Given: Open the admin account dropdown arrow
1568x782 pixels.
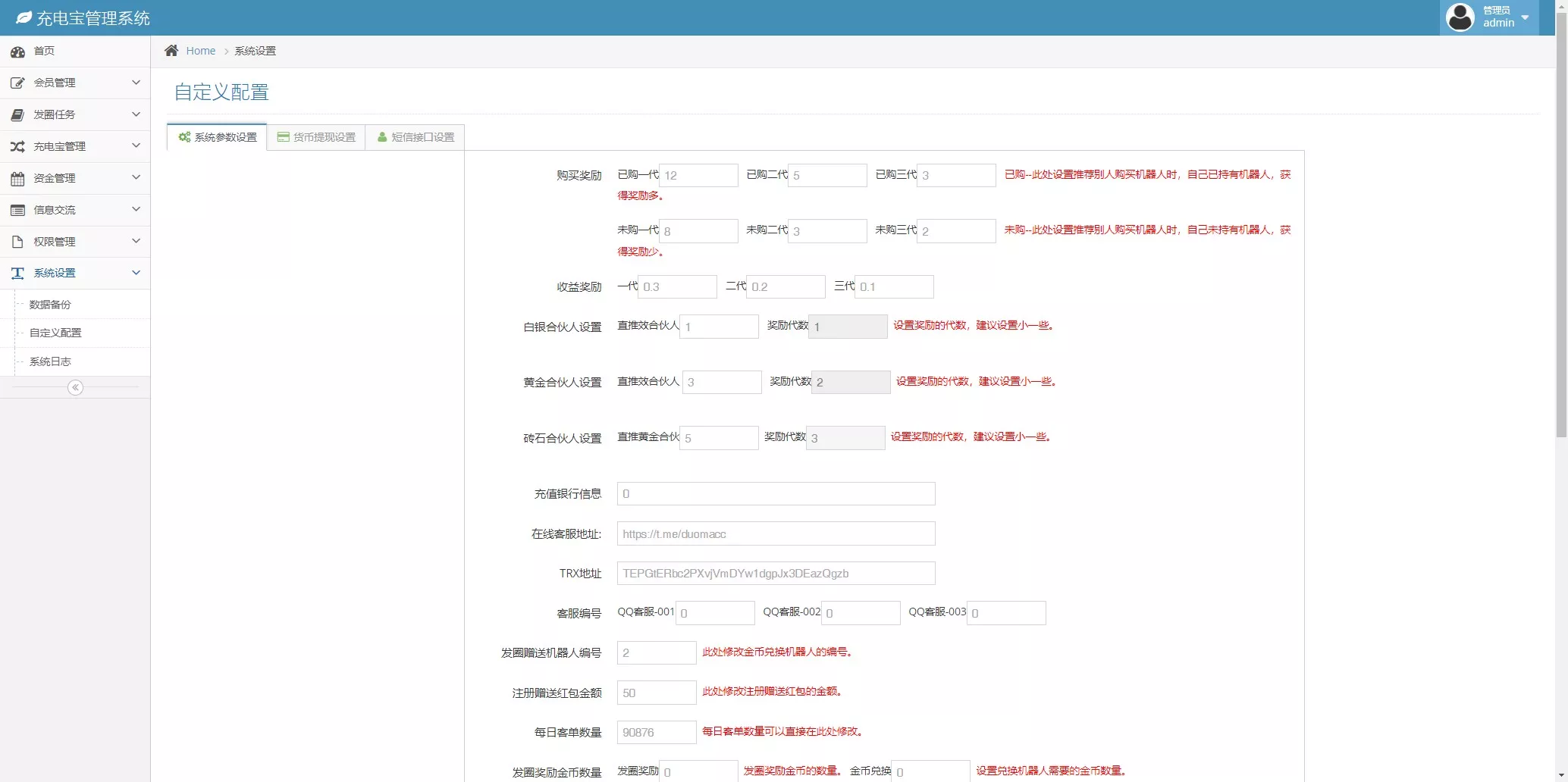Looking at the screenshot, I should 1525,17.
